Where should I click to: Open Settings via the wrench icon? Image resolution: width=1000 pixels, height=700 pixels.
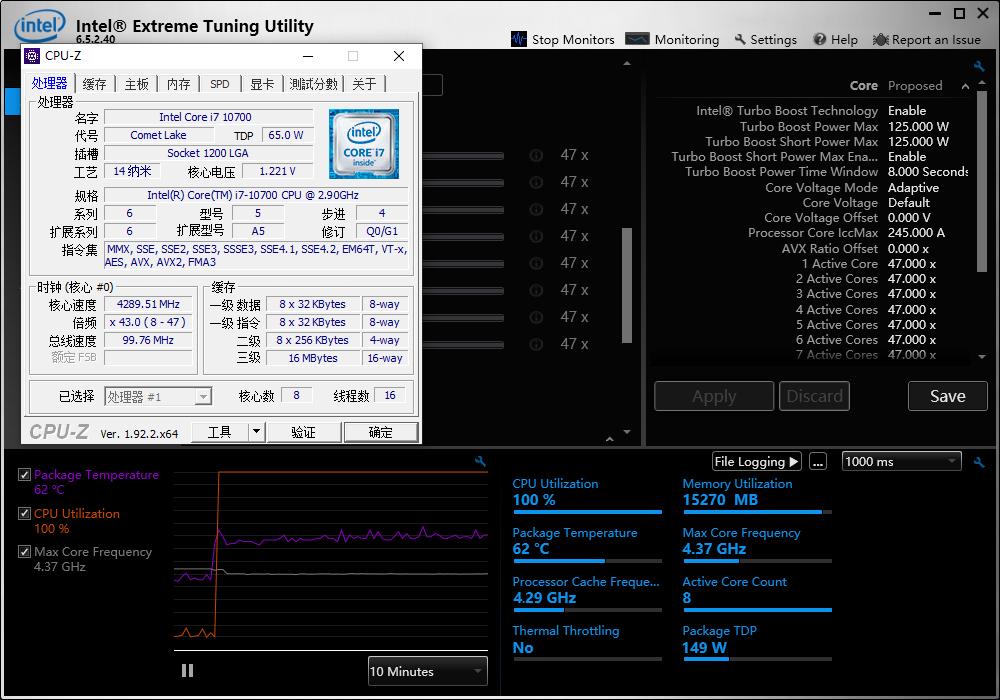click(740, 39)
